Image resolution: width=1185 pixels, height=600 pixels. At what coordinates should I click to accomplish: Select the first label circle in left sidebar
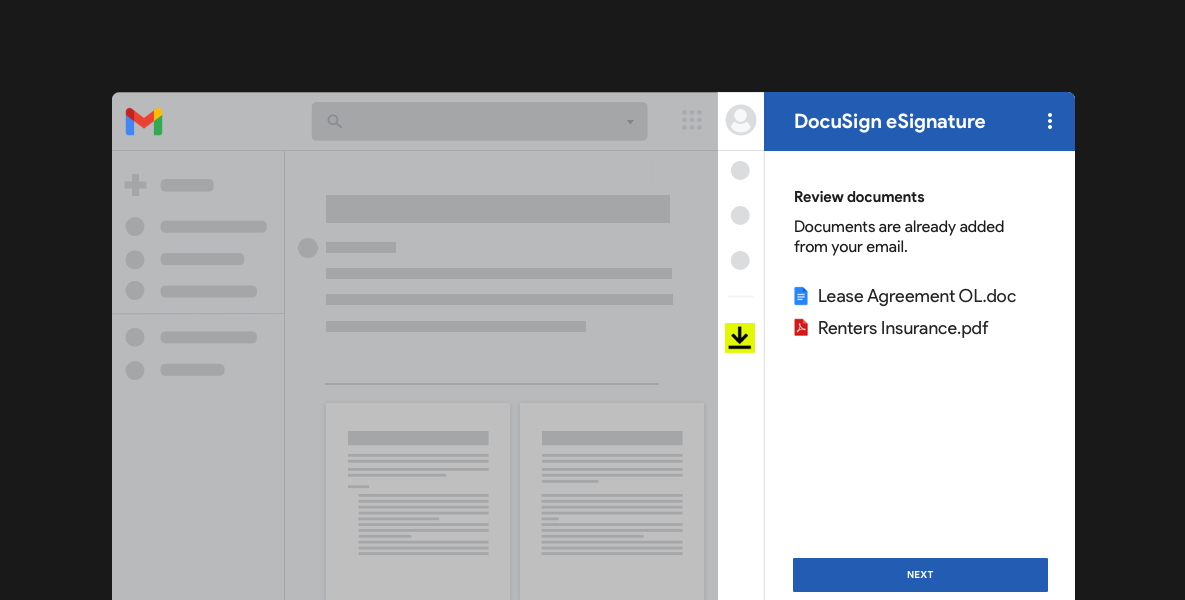(134, 227)
